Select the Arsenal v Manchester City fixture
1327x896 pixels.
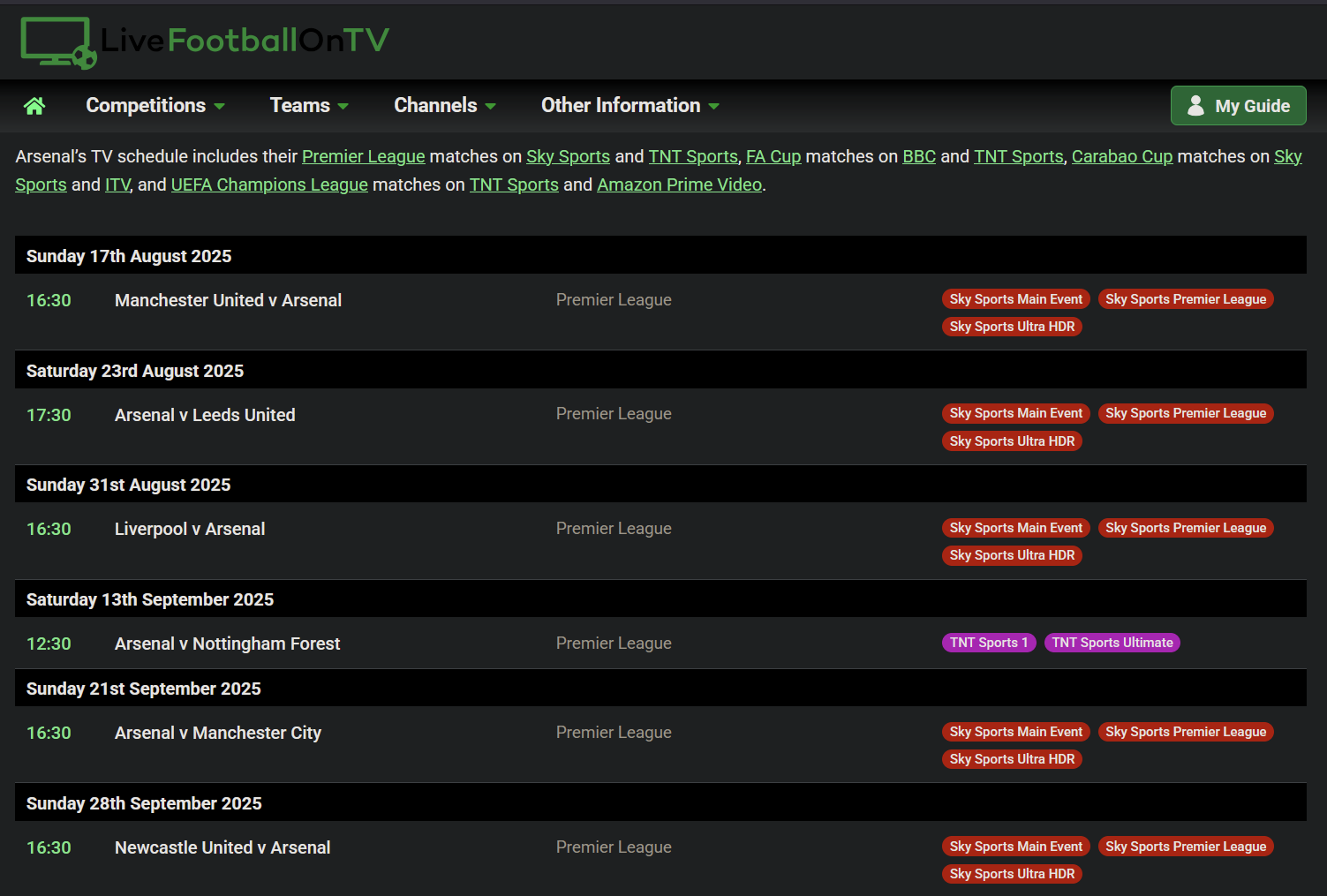[x=218, y=733]
